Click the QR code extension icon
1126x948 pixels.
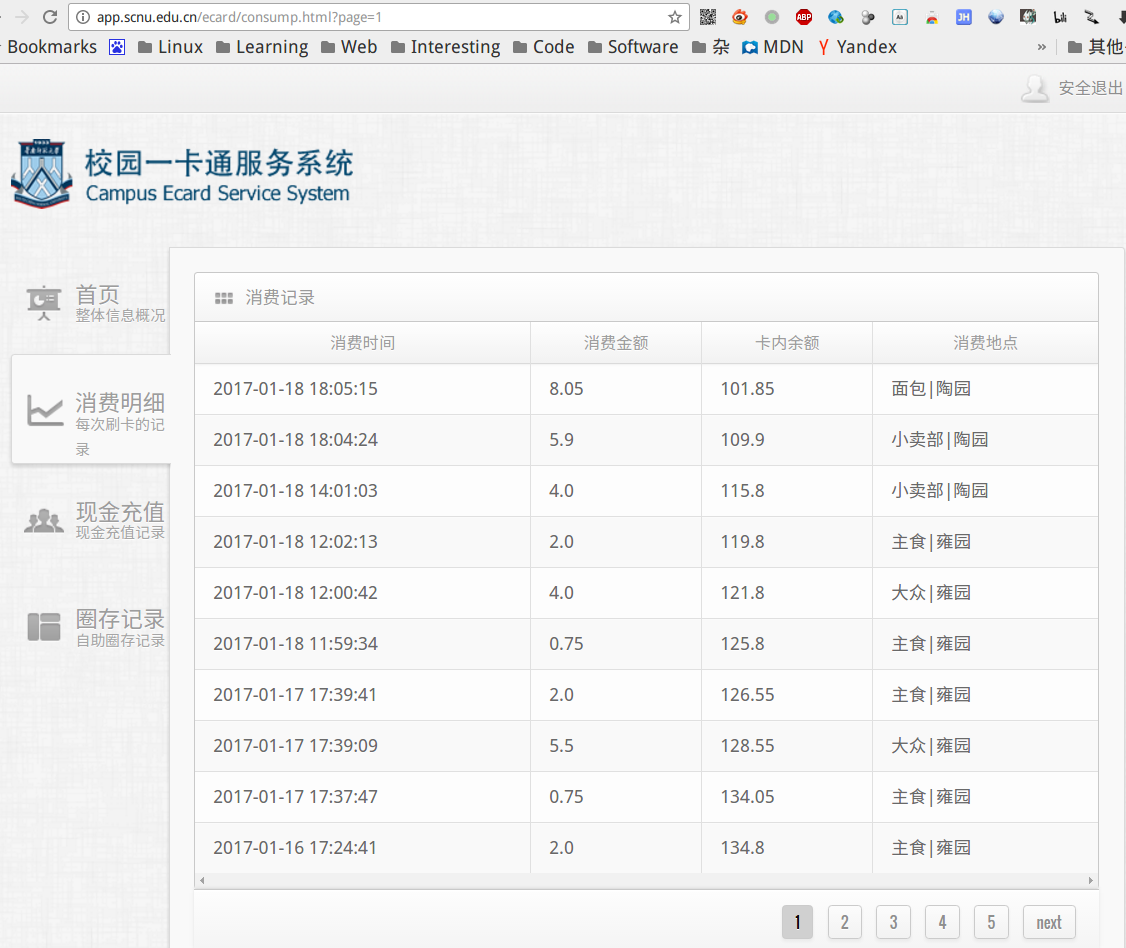point(708,17)
